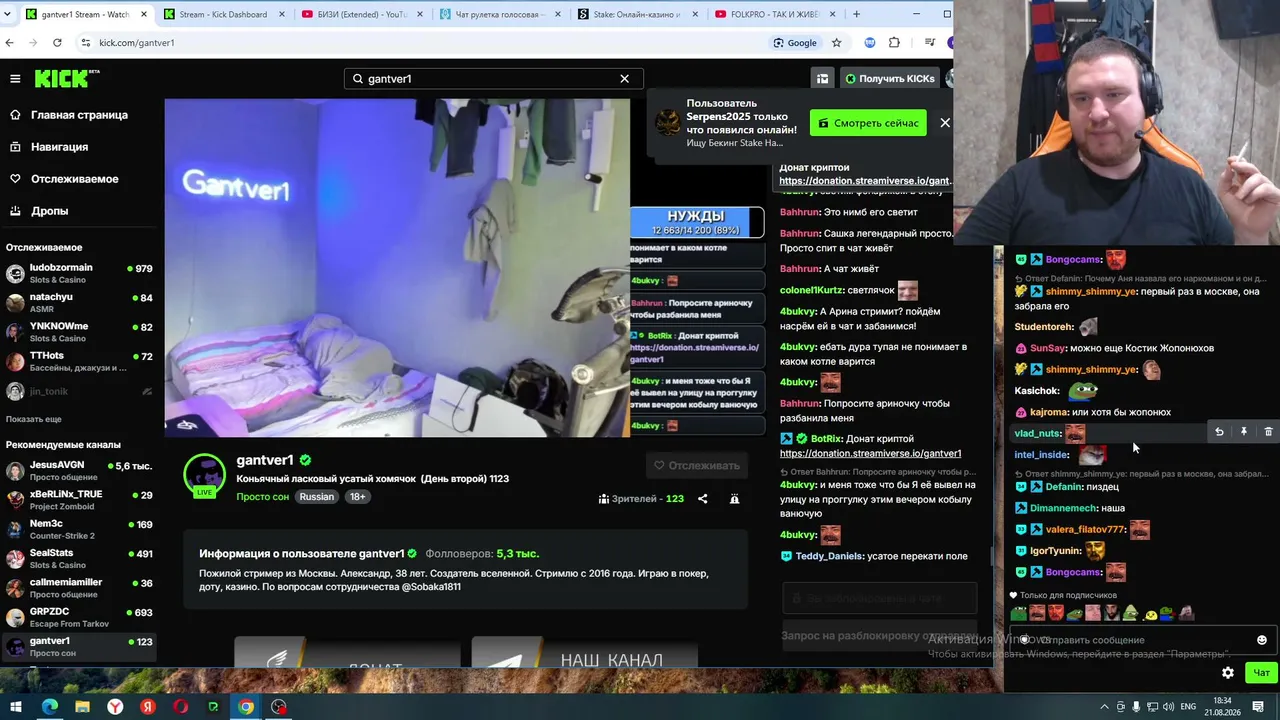1280x720 pixels.
Task: Dismiss the Serpens2025 online notification
Action: pyautogui.click(x=944, y=123)
